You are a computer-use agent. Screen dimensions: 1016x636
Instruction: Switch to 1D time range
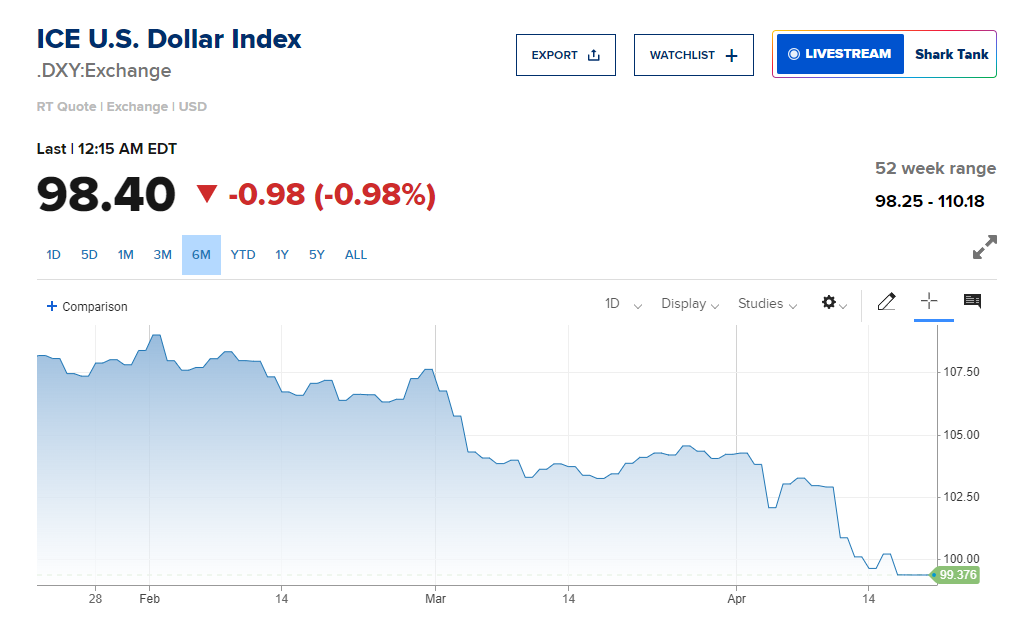tap(54, 255)
